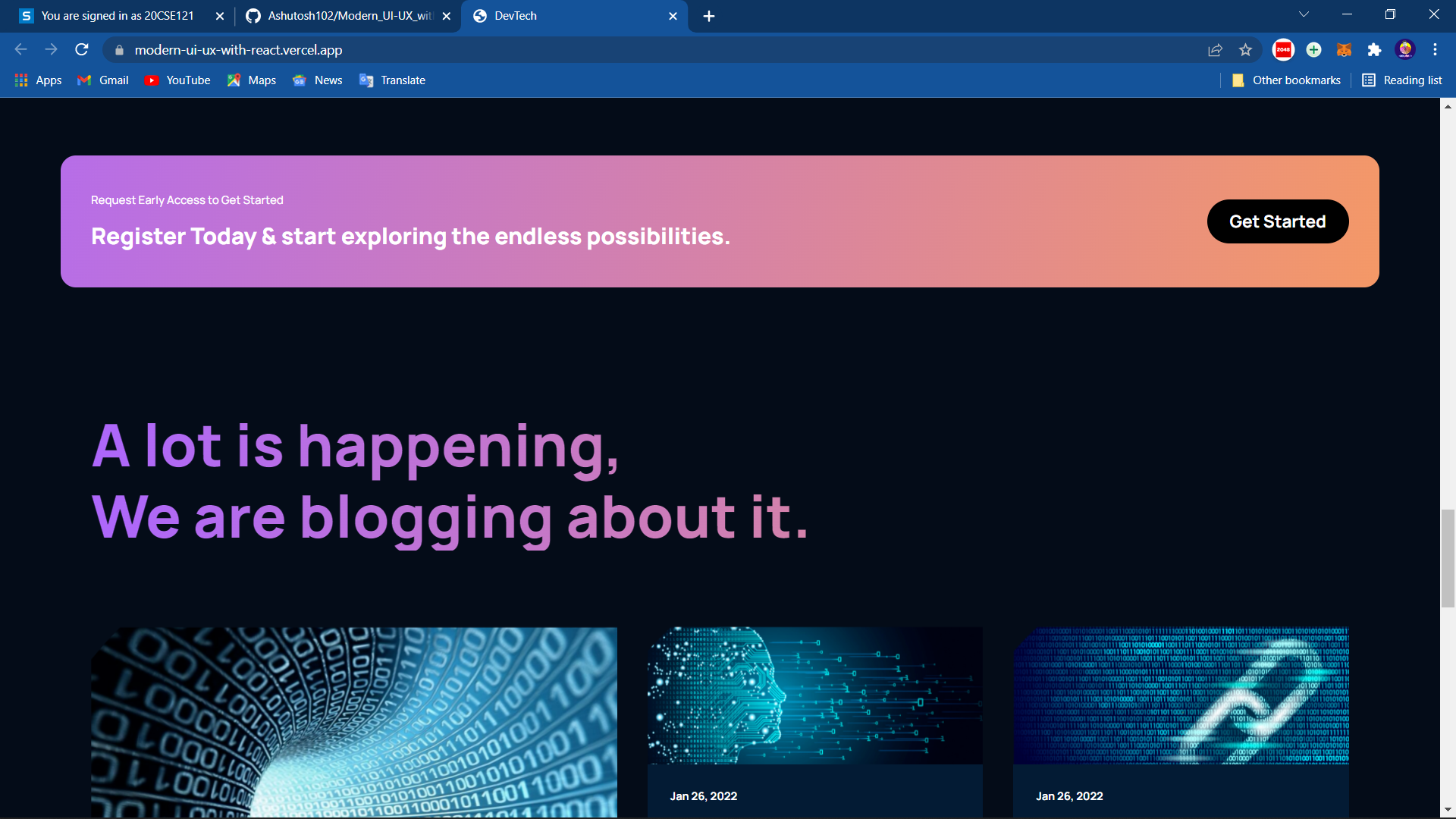The width and height of the screenshot is (1456, 819).
Task: Bookmark this page with star icon
Action: 1245,50
